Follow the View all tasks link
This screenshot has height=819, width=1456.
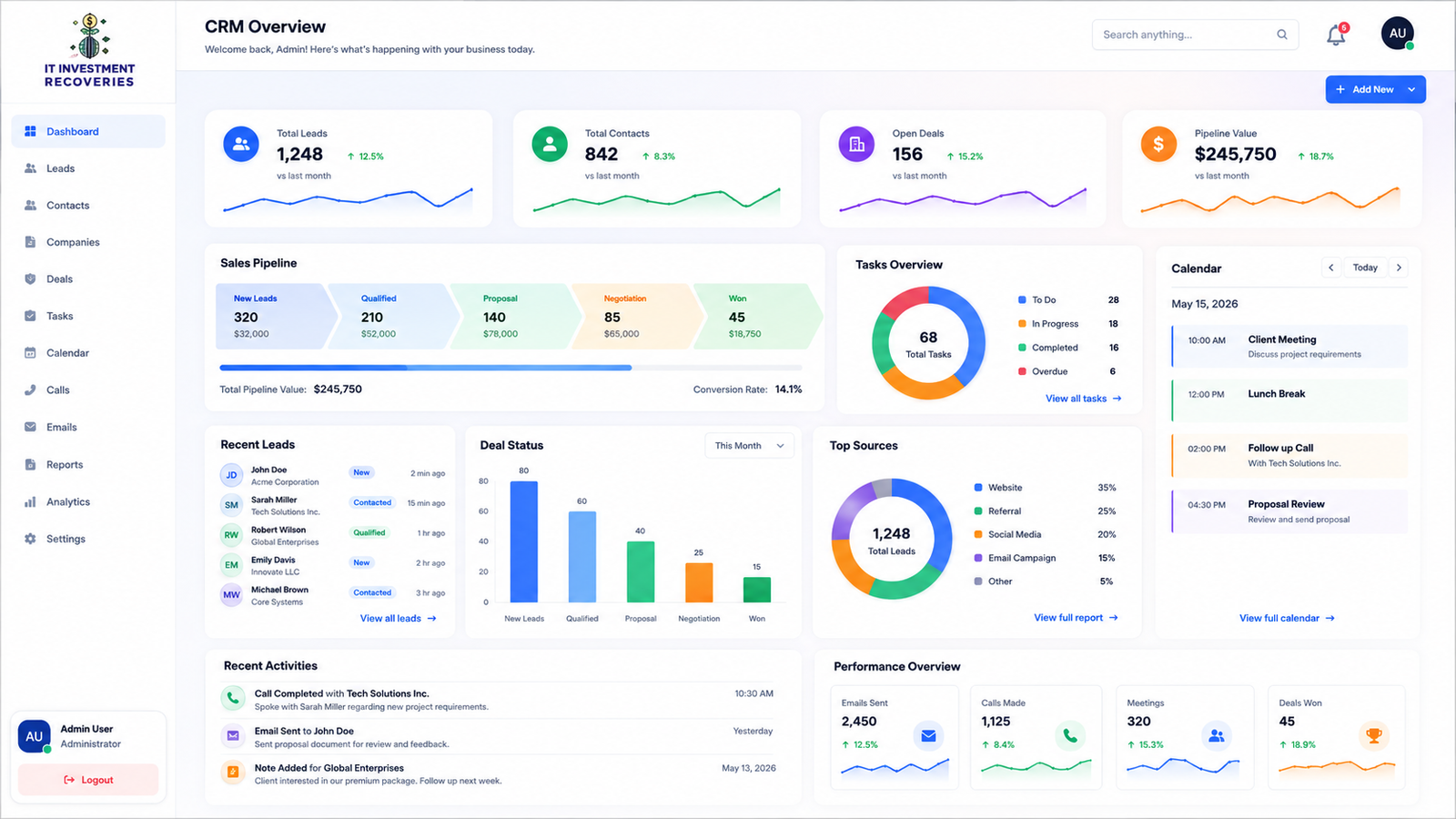coord(1083,399)
